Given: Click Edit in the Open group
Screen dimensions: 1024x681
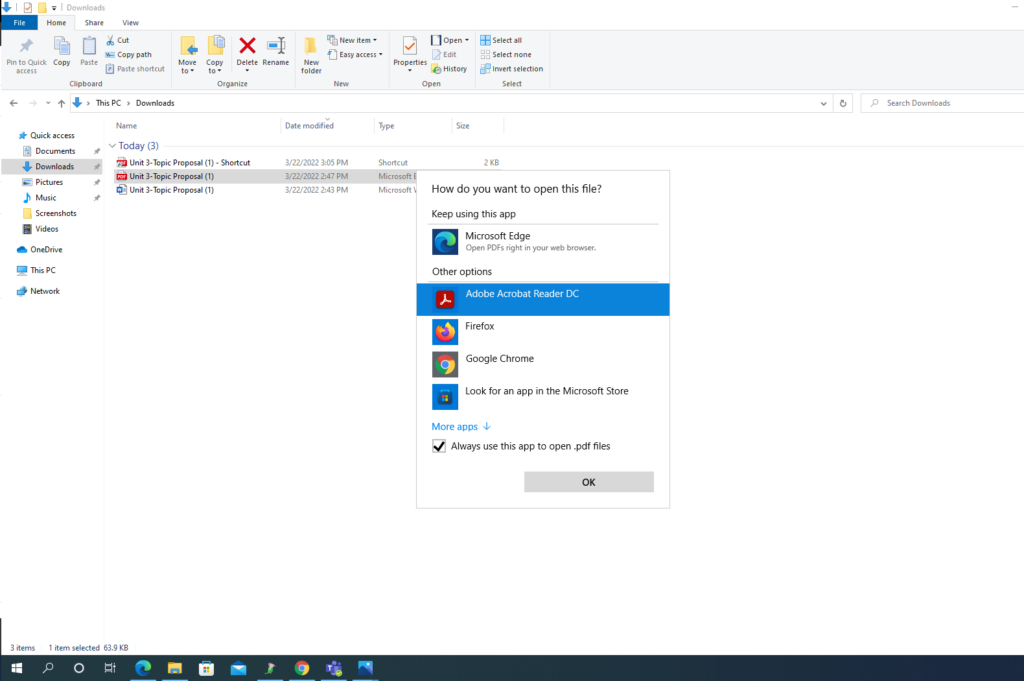Looking at the screenshot, I should tap(444, 54).
